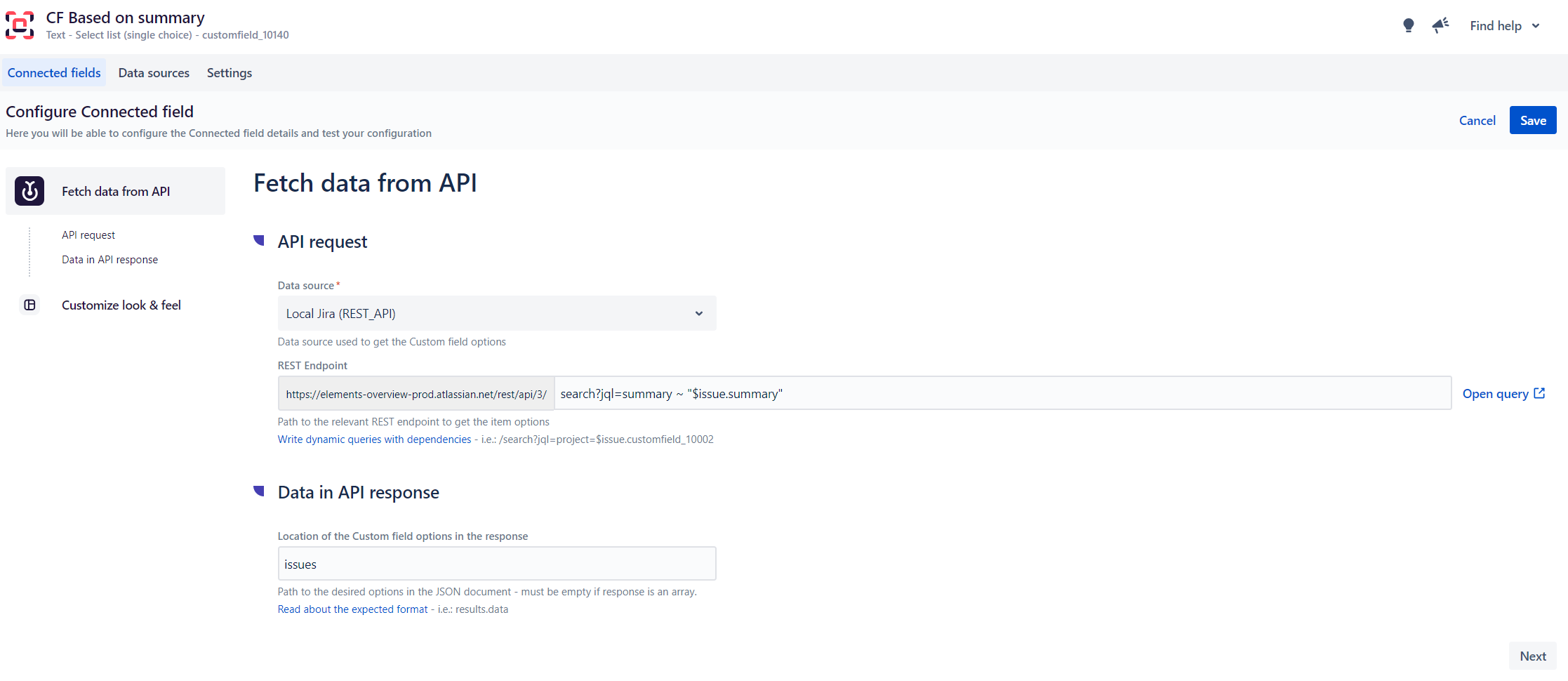1568x681 pixels.
Task: Go to the Next step
Action: pyautogui.click(x=1532, y=656)
